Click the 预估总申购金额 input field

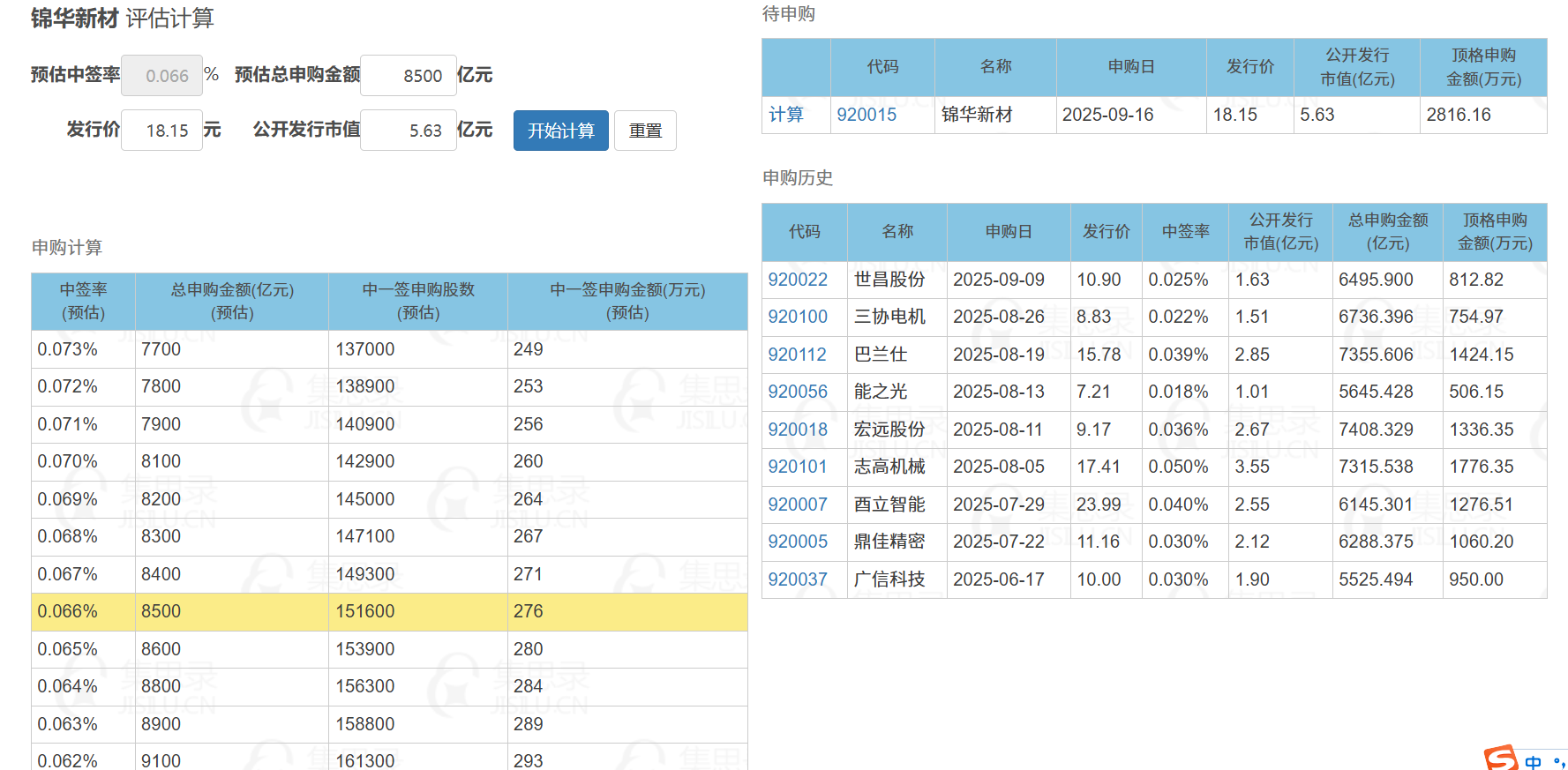[409, 76]
